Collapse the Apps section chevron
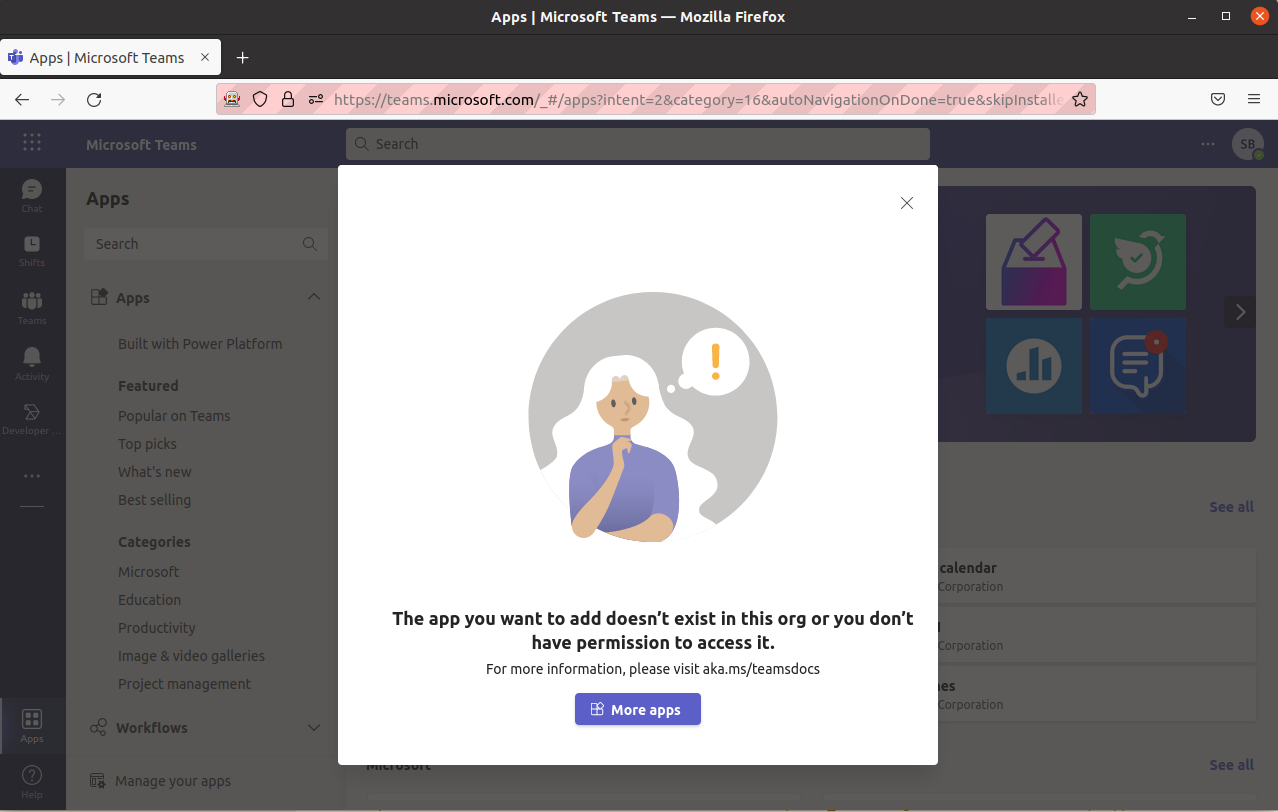The image size is (1278, 812). (x=314, y=297)
